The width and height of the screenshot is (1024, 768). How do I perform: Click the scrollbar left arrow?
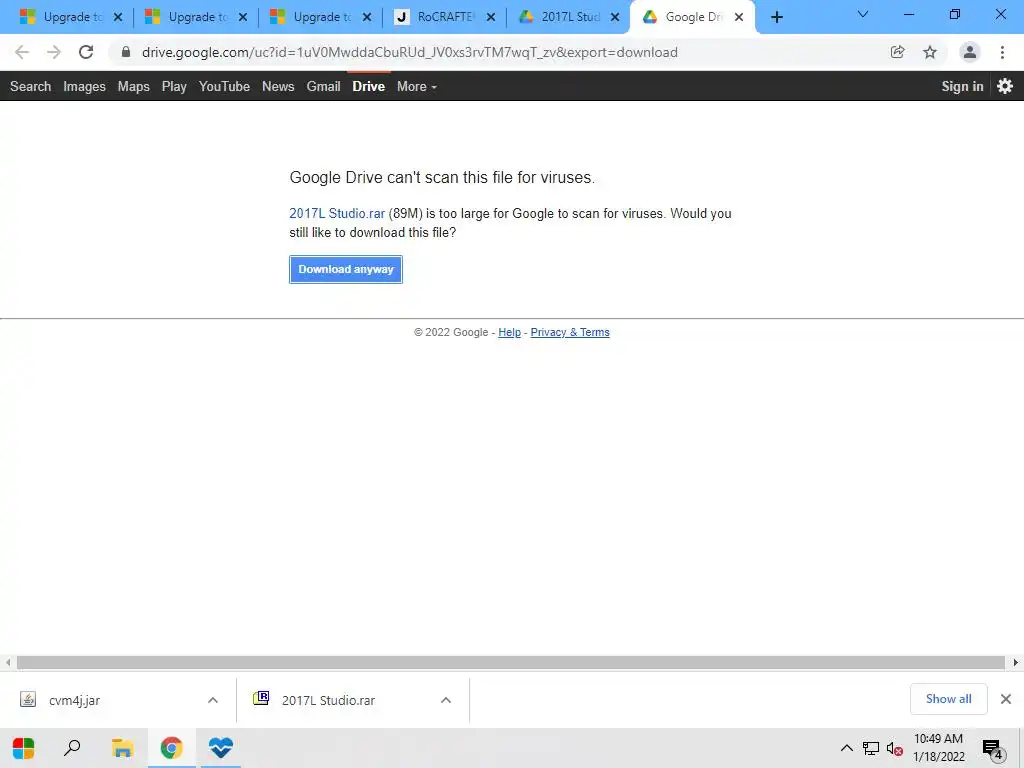tap(8, 663)
